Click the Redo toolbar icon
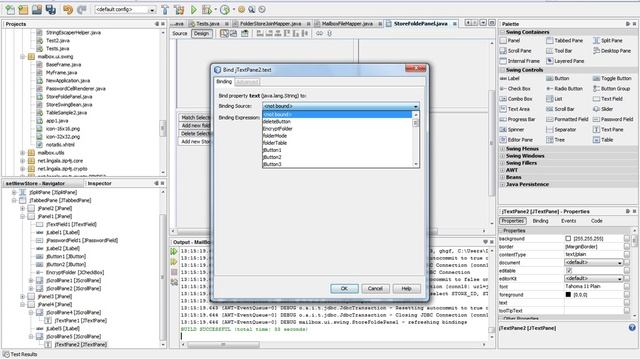 (82, 9)
